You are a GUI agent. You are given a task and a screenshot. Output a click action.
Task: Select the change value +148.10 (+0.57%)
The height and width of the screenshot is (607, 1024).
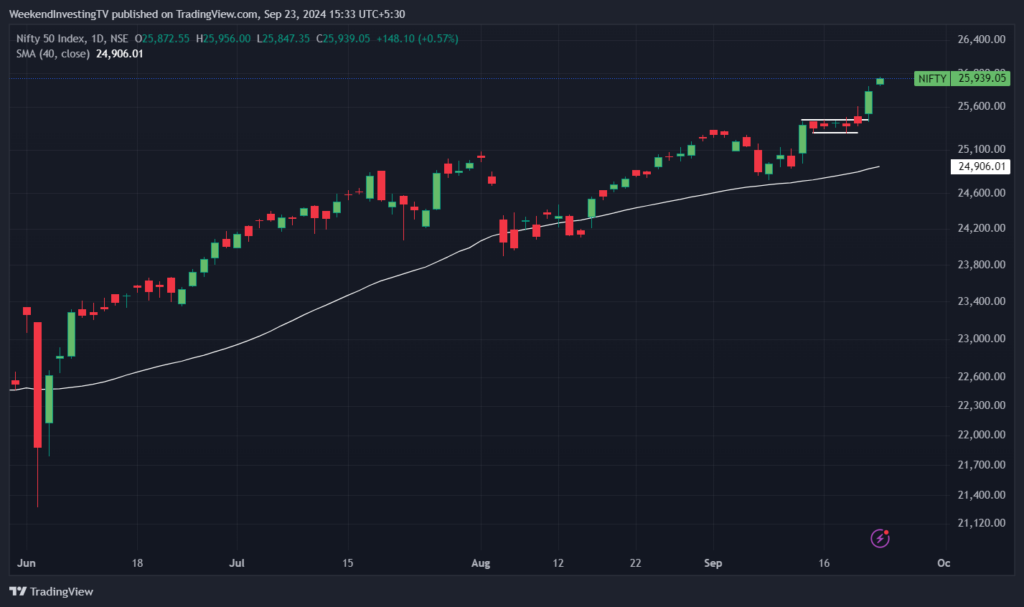tap(417, 39)
